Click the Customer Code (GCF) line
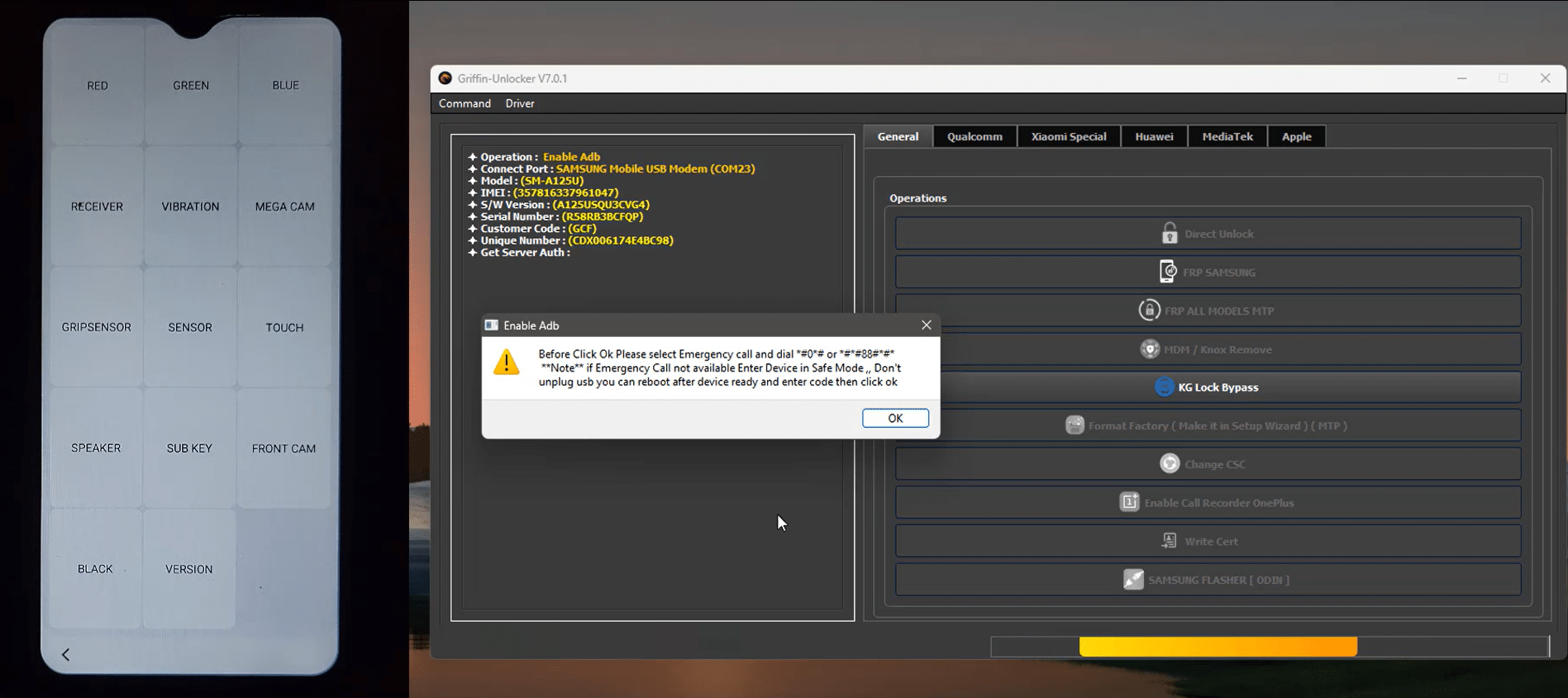 pyautogui.click(x=532, y=228)
